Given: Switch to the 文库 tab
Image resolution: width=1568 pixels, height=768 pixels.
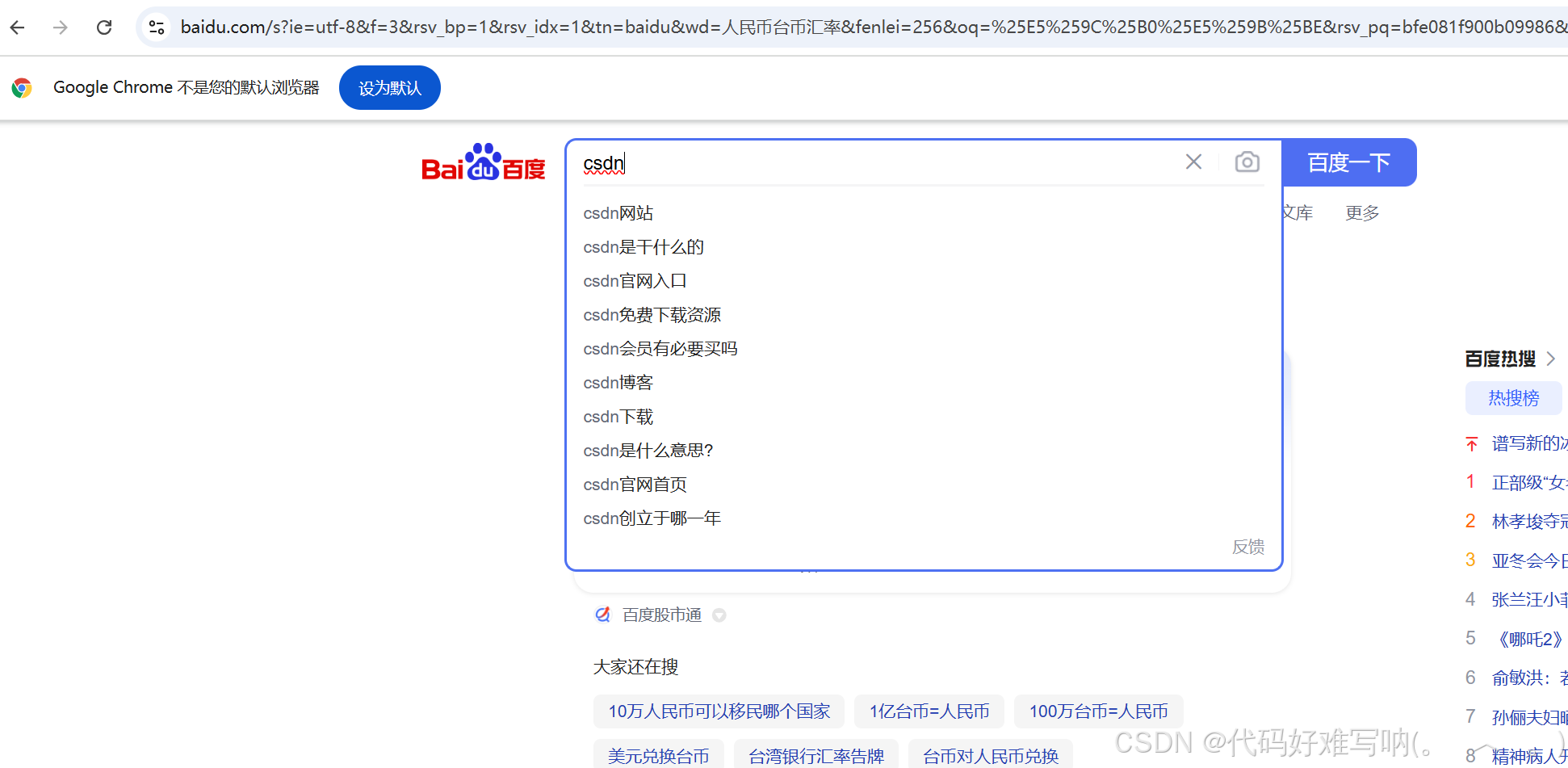Looking at the screenshot, I should (1298, 212).
